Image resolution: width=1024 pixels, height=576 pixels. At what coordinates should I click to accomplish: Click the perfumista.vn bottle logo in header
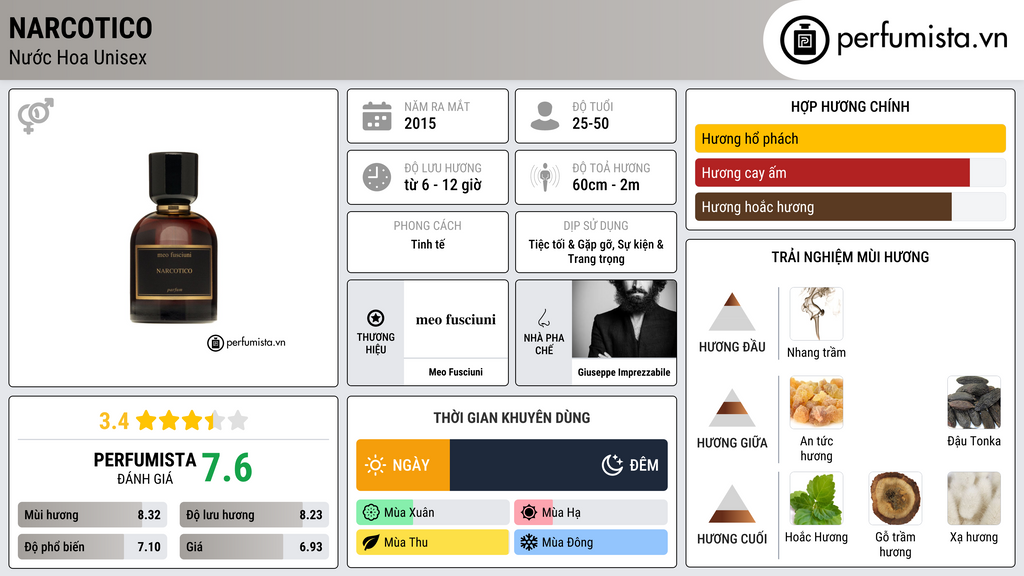[x=804, y=40]
